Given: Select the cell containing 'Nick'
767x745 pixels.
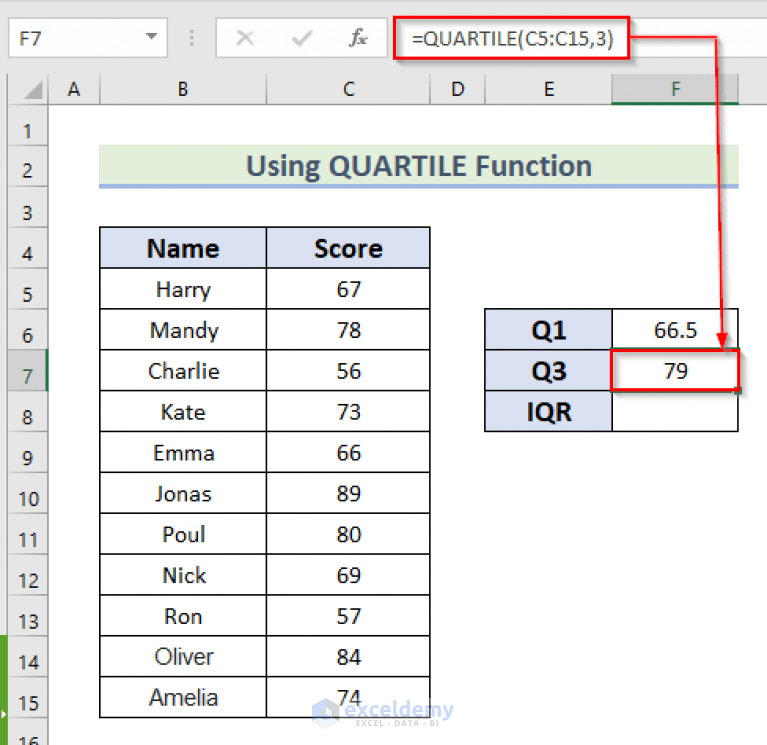Looking at the screenshot, I should [183, 575].
